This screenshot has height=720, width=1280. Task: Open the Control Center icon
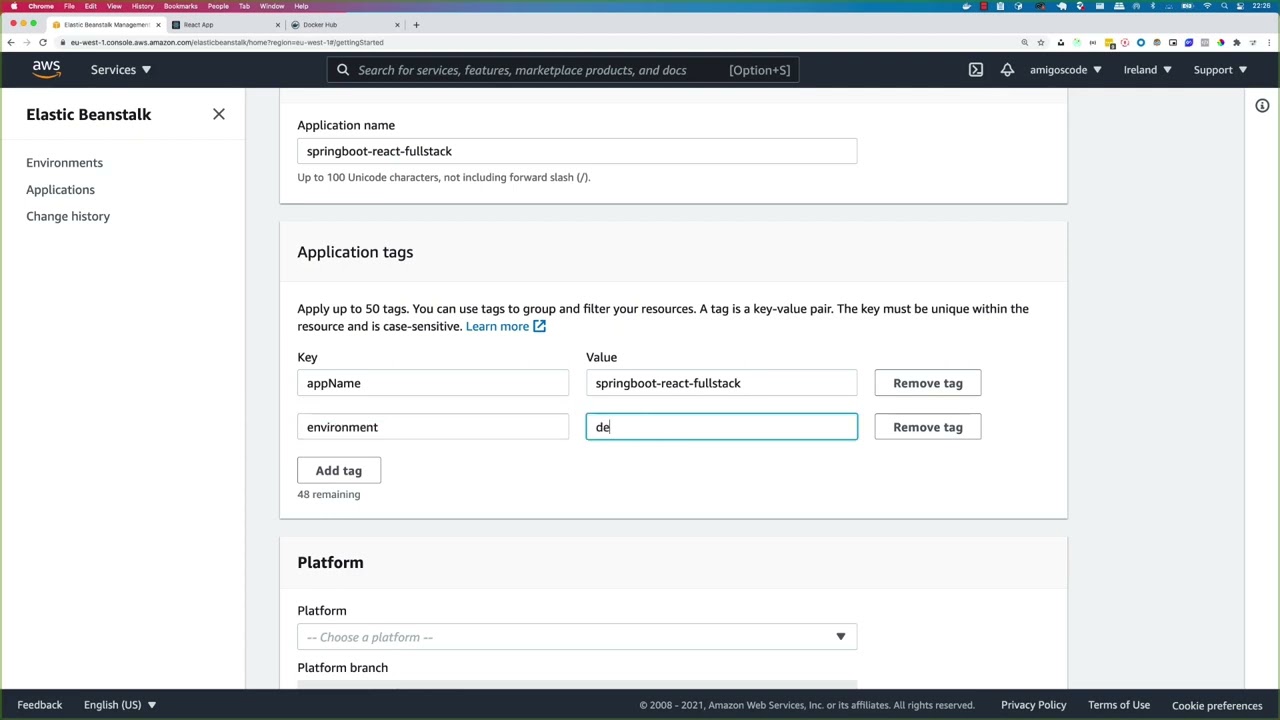[1241, 6]
